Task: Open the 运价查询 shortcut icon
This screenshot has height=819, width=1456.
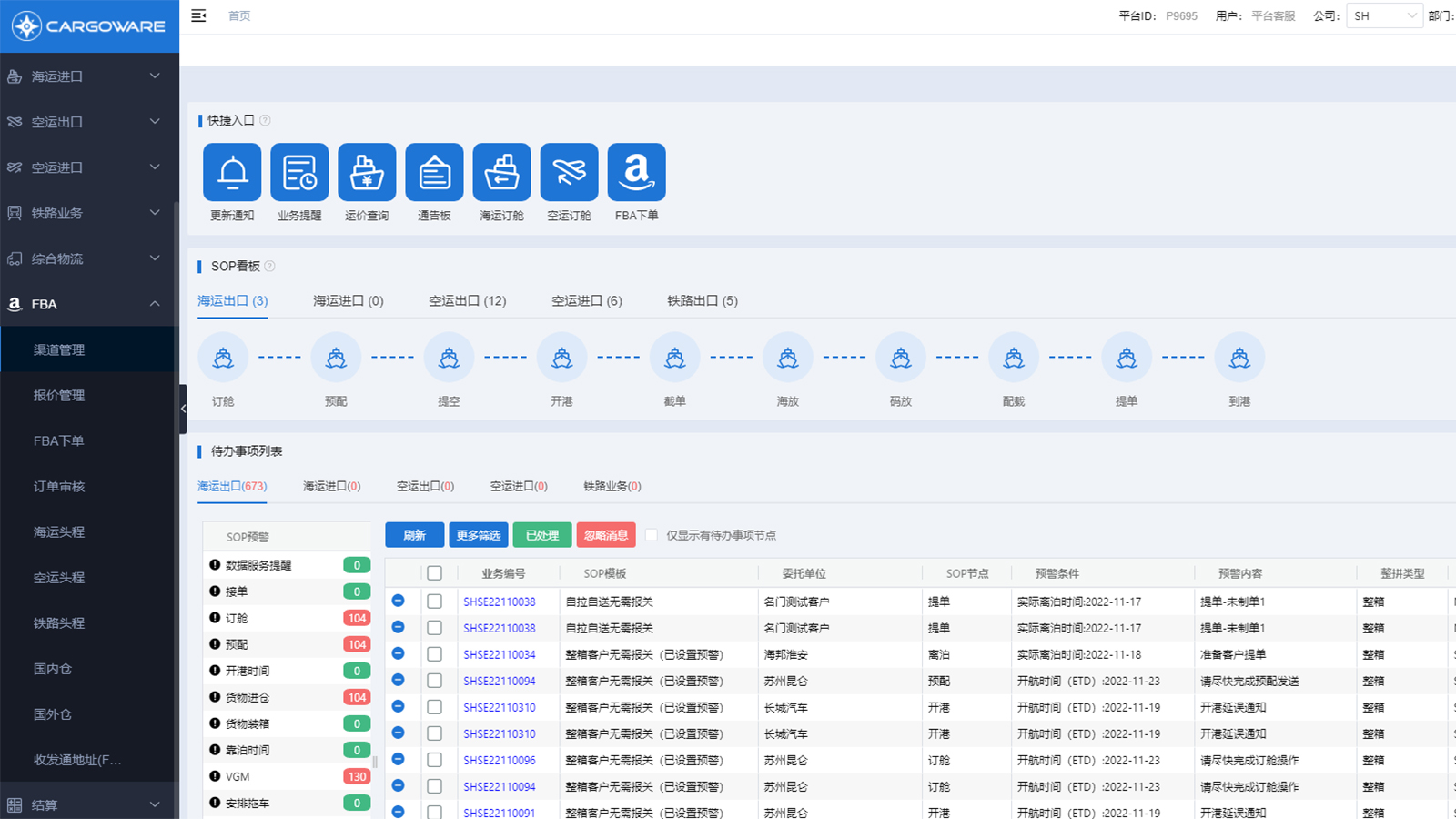Action: [x=367, y=172]
